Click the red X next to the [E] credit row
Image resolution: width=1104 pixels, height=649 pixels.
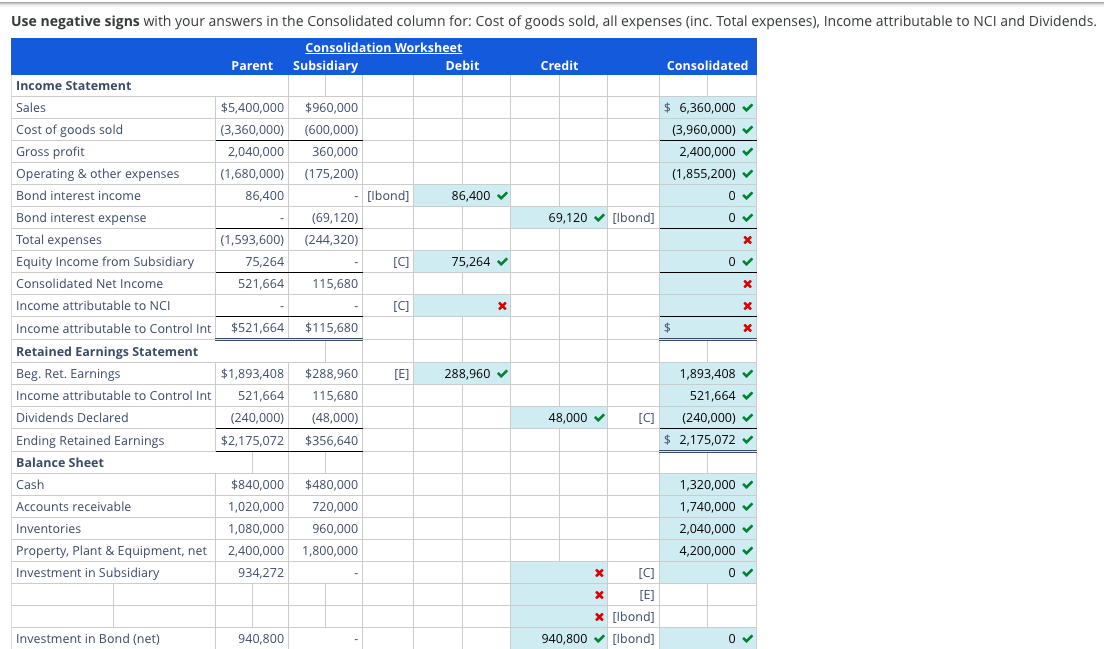[x=598, y=594]
